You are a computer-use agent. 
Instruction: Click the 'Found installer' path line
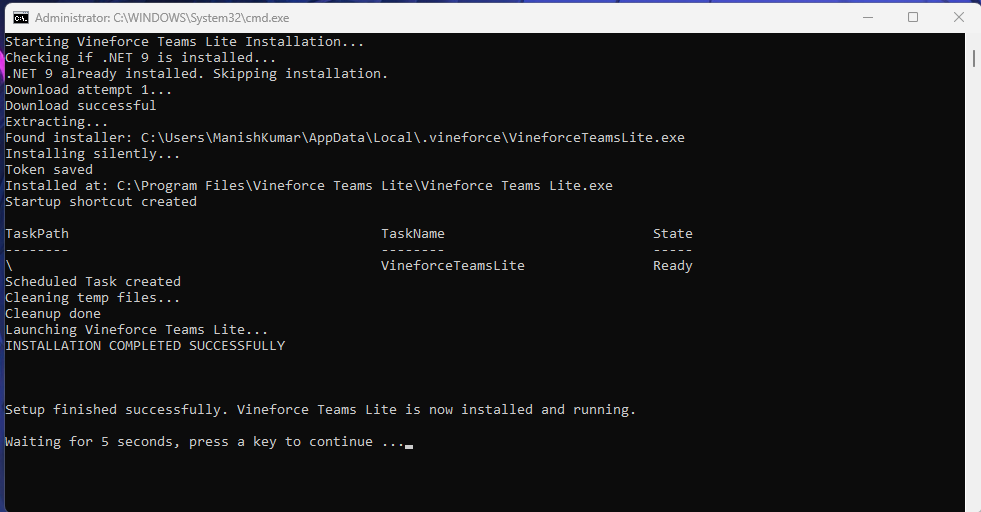pyautogui.click(x=345, y=138)
